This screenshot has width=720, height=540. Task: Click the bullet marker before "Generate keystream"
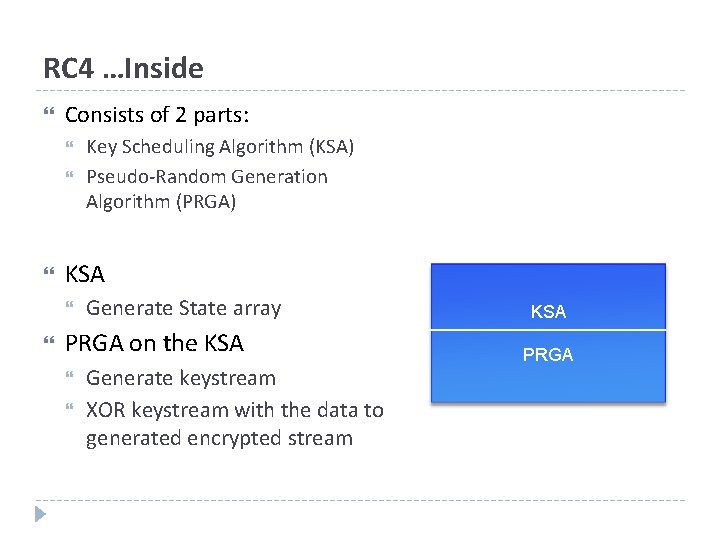(70, 378)
